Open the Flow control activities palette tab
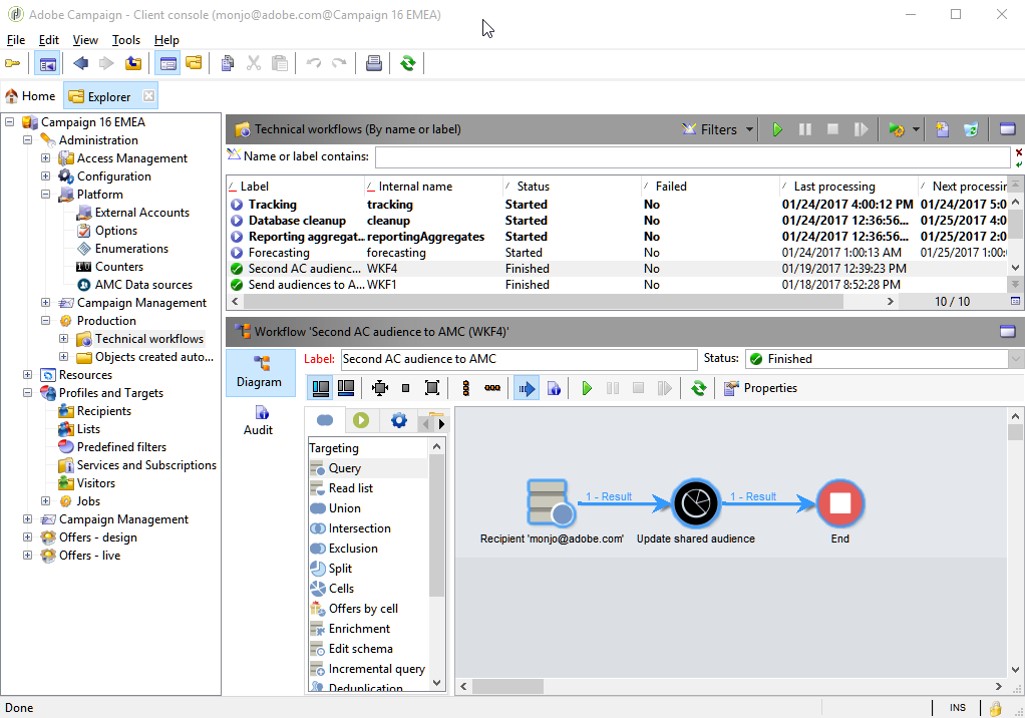This screenshot has width=1025, height=718. click(361, 420)
